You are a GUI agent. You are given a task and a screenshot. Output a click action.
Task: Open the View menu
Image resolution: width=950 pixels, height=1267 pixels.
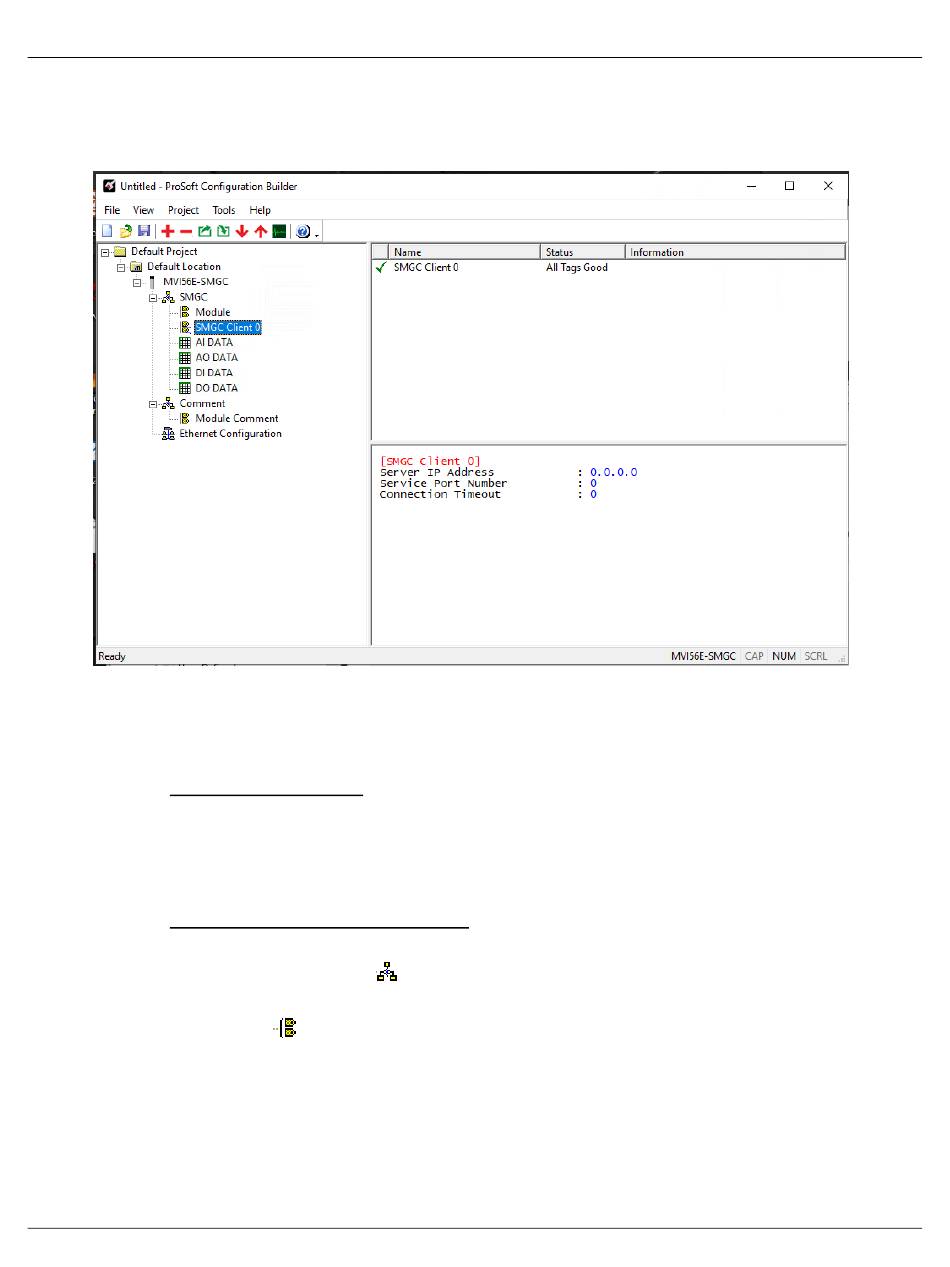click(144, 211)
